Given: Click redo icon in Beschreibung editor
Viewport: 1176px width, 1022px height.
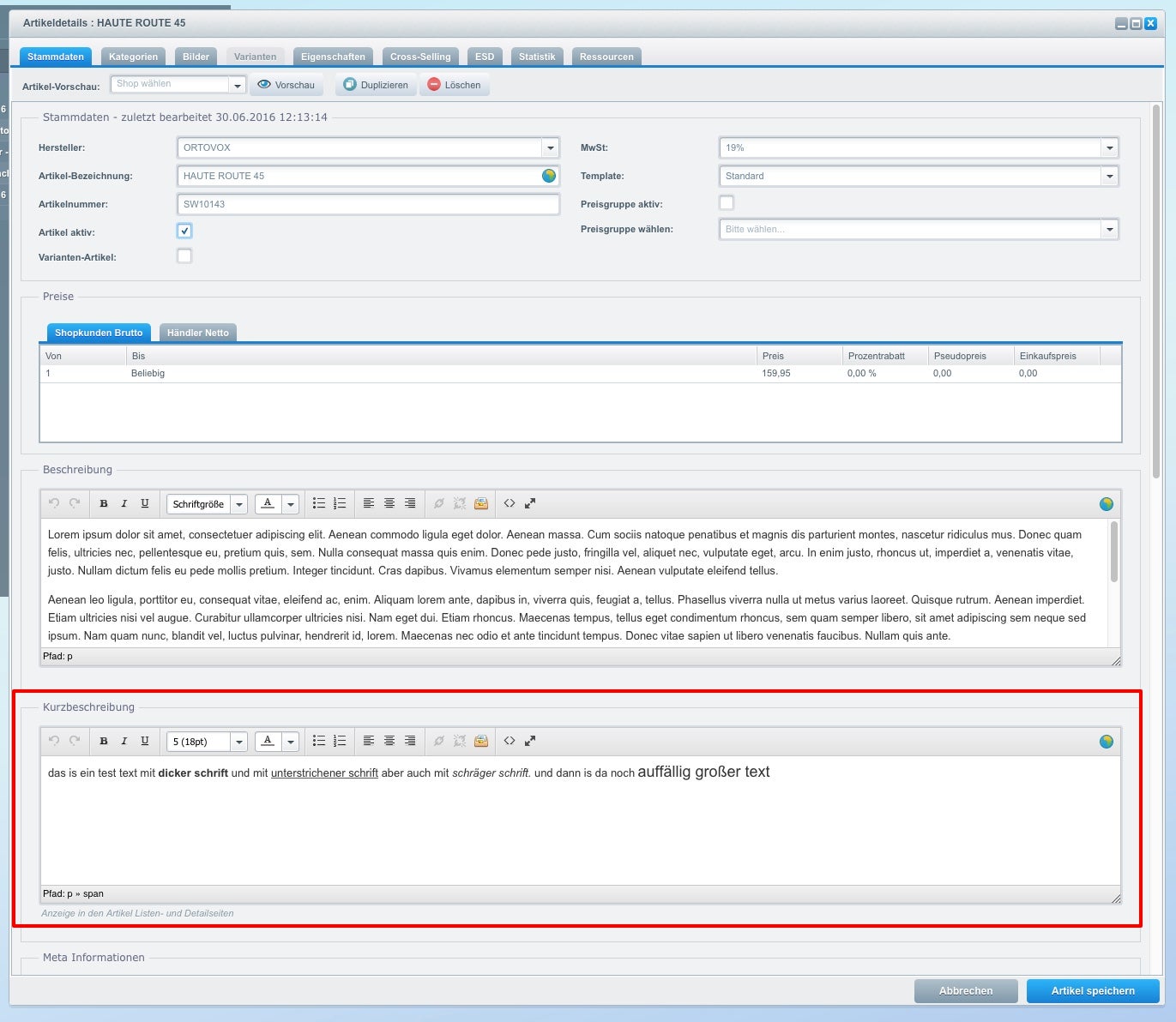Looking at the screenshot, I should [x=75, y=503].
